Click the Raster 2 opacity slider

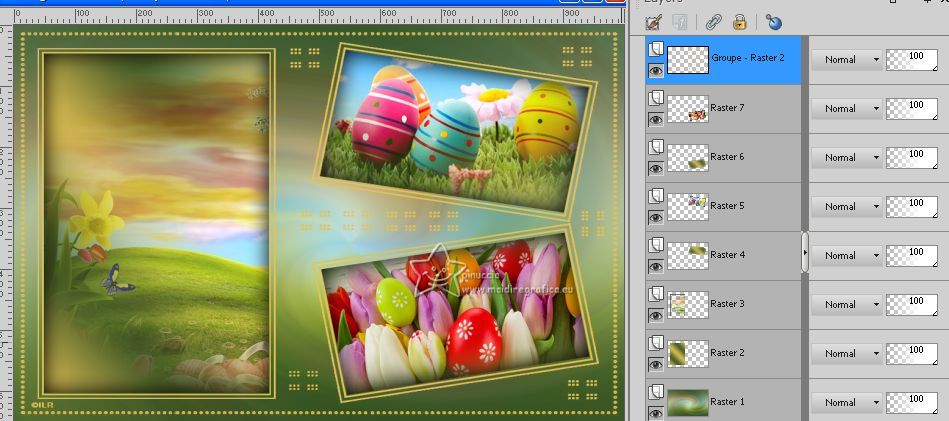point(912,354)
